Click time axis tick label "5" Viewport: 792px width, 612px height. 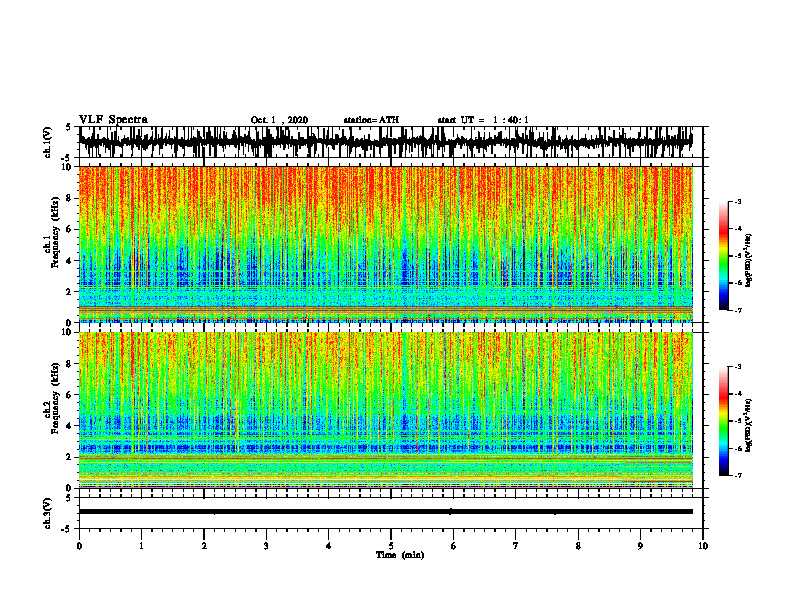pos(391,546)
